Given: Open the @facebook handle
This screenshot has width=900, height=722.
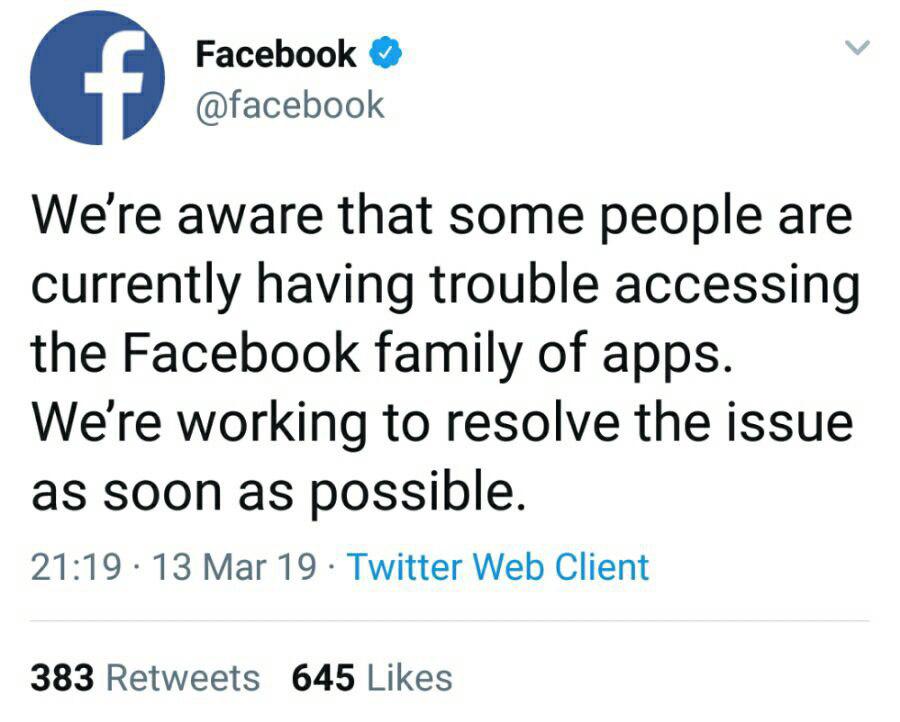Looking at the screenshot, I should pos(290,106).
